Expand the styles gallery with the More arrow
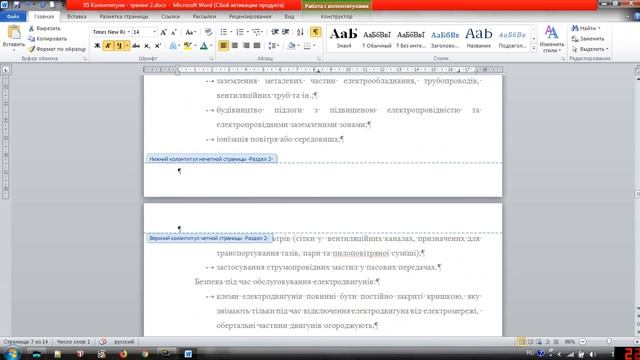Screen dimensions: 640x360 click(533, 48)
